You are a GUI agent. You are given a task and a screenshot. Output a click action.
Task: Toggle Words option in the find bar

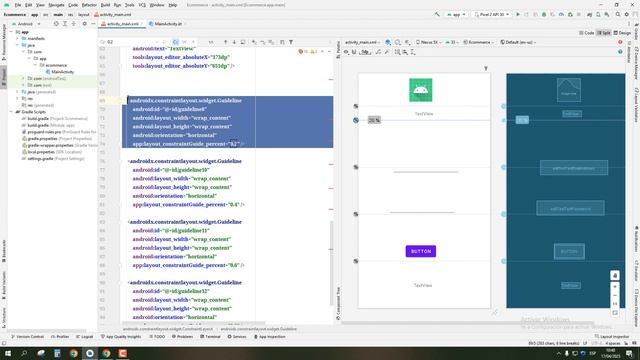pyautogui.click(x=184, y=42)
